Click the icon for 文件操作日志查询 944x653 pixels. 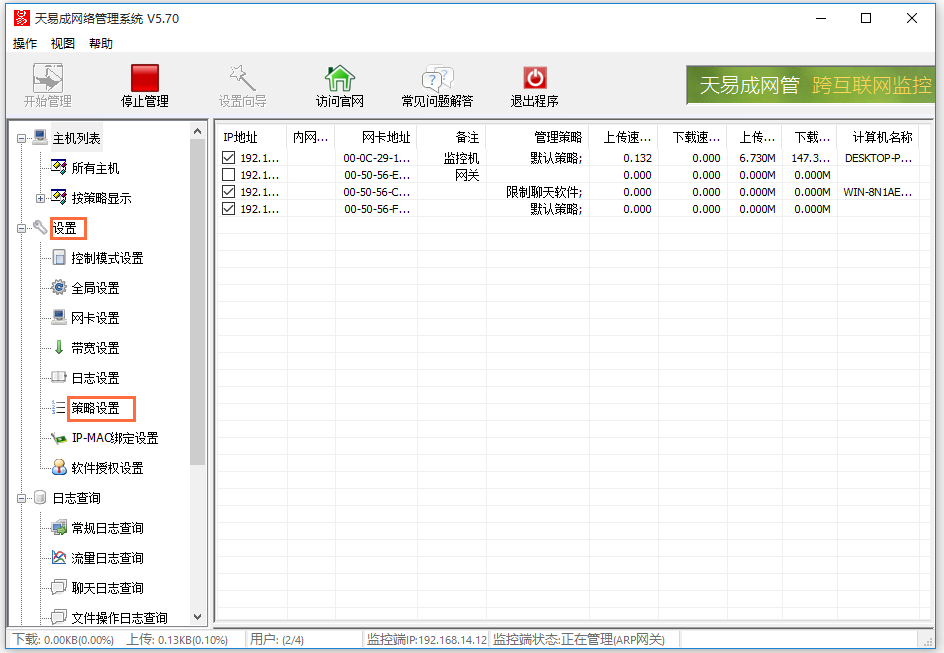[59, 617]
